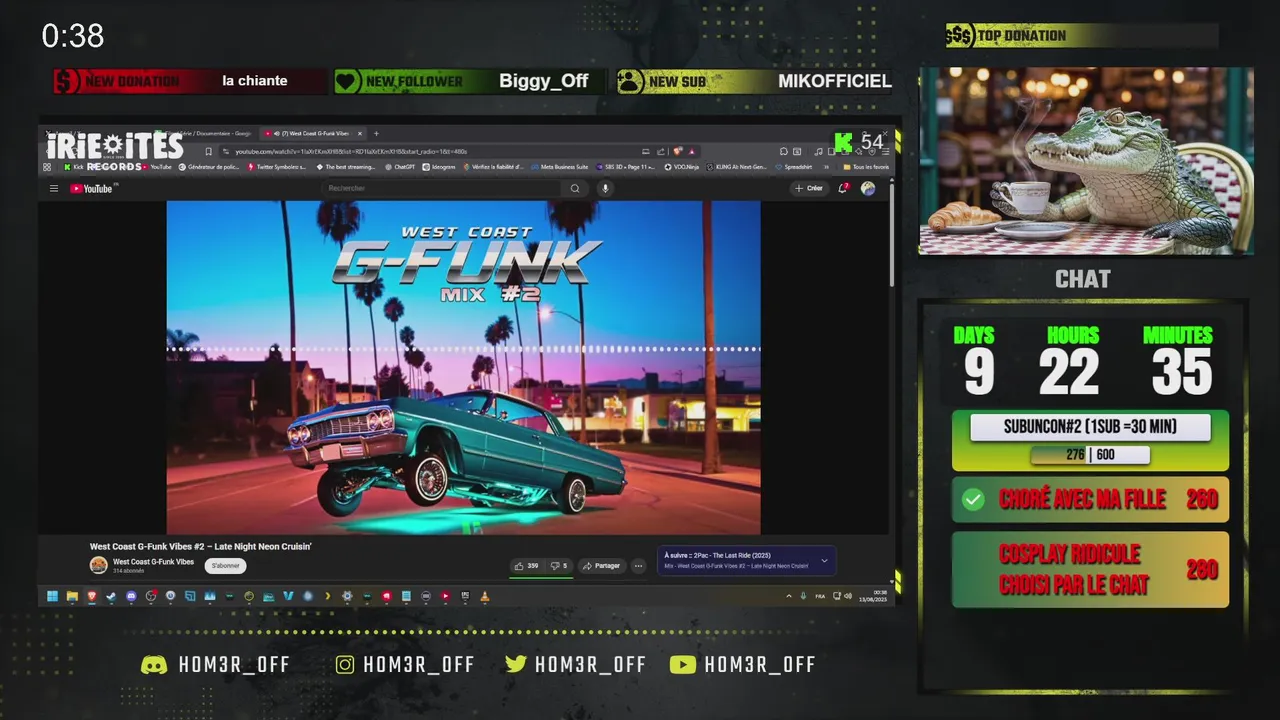The image size is (1280, 720).
Task: Click the taskbar clock and date
Action: (x=873, y=596)
